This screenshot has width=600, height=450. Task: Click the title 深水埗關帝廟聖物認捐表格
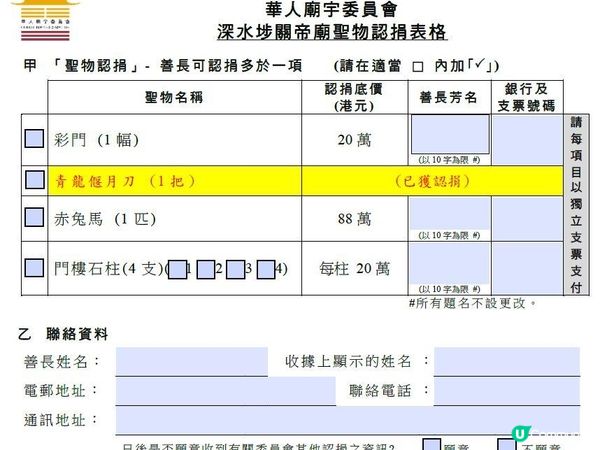pos(332,32)
